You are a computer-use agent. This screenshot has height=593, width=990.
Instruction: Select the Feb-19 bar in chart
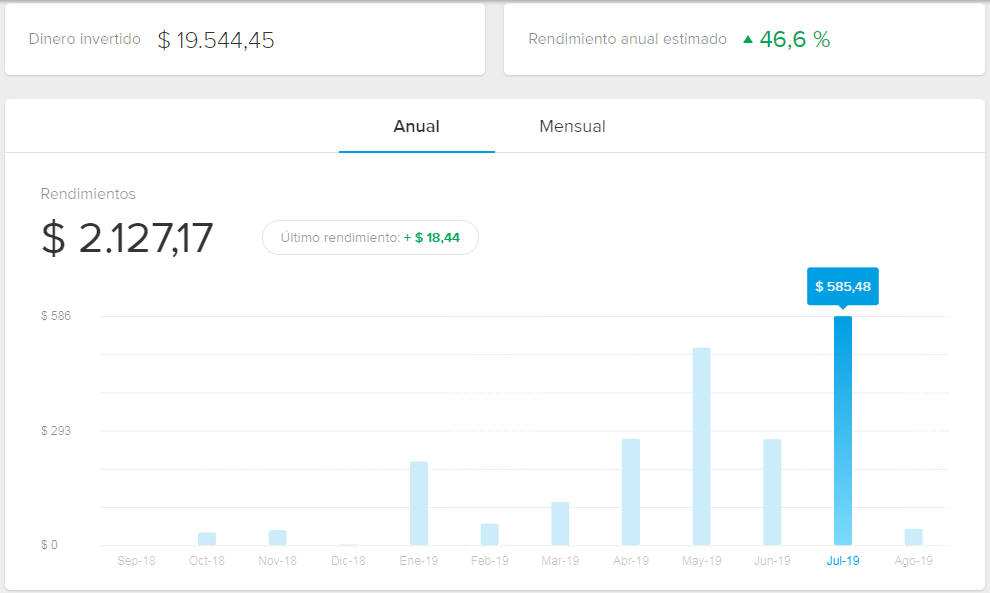(x=489, y=534)
